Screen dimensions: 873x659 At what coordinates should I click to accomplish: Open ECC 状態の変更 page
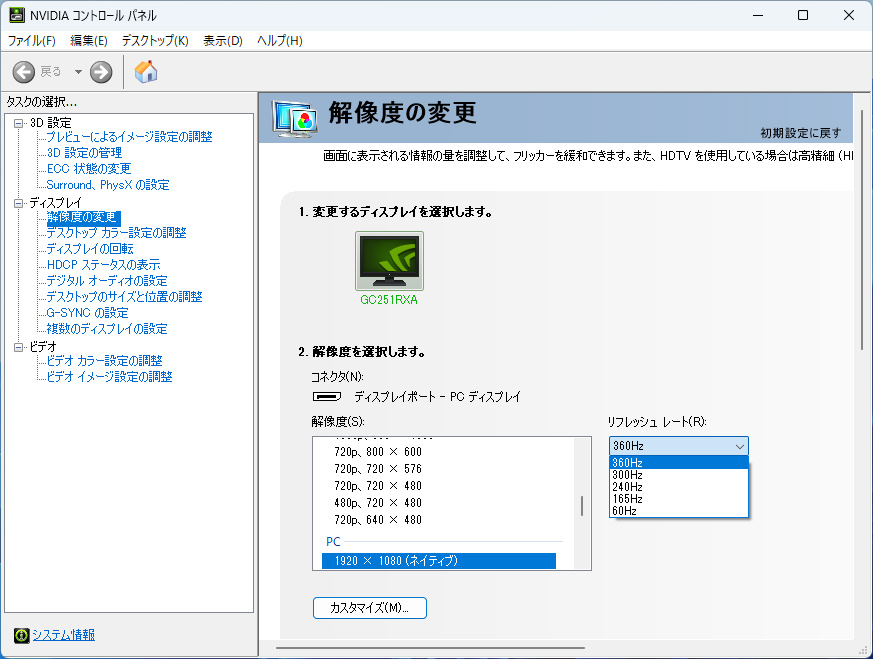tap(89, 169)
